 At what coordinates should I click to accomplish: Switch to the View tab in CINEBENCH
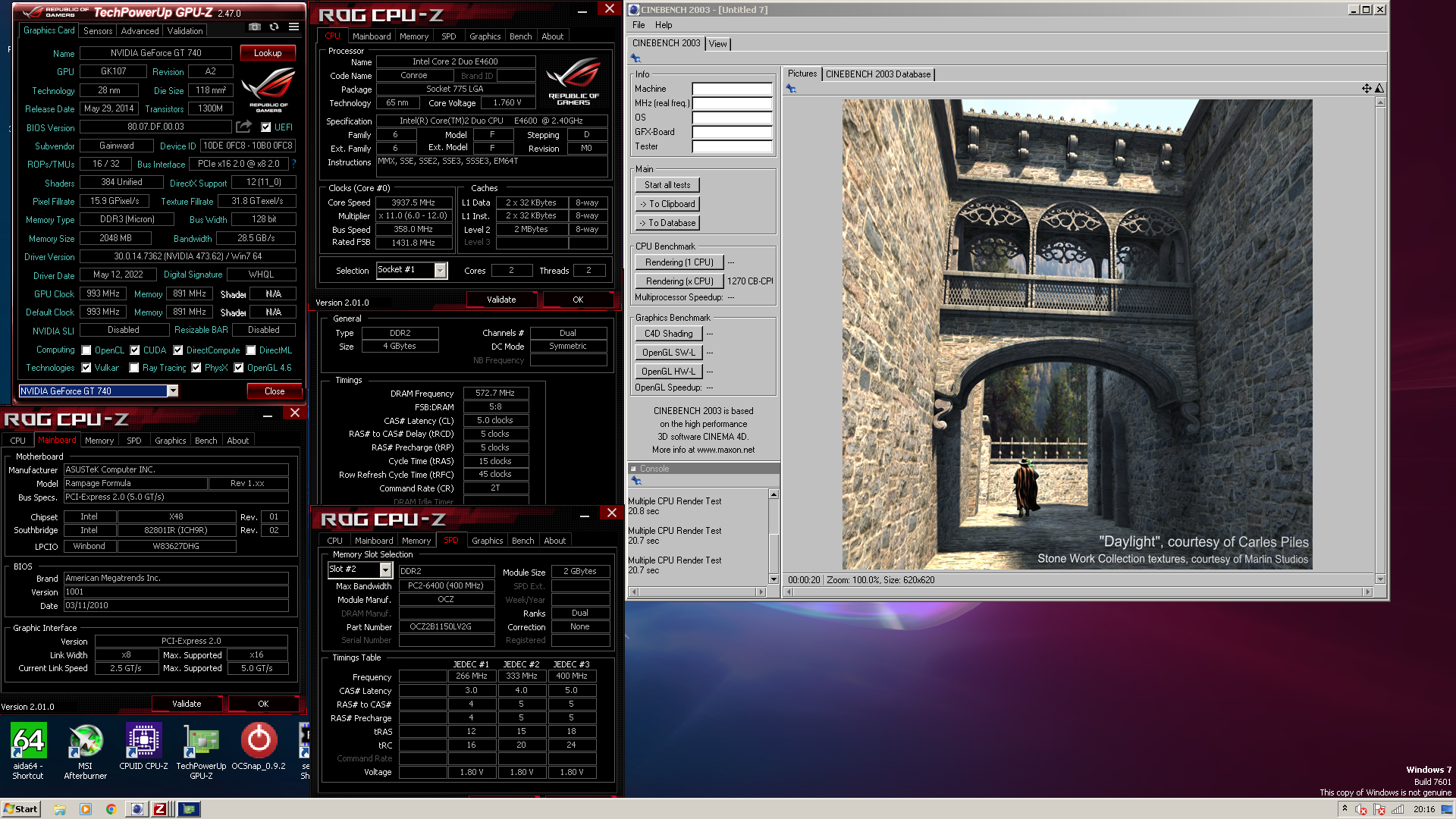pyautogui.click(x=717, y=44)
